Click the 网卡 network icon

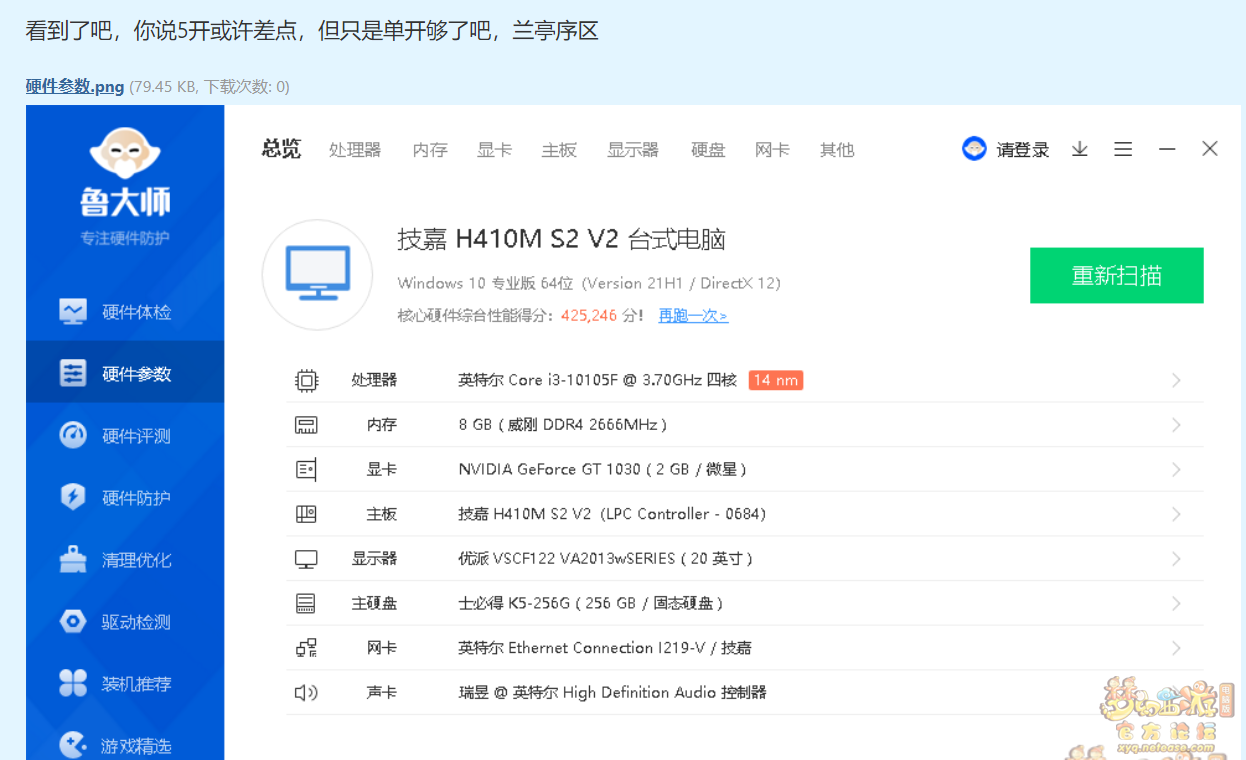(x=306, y=648)
